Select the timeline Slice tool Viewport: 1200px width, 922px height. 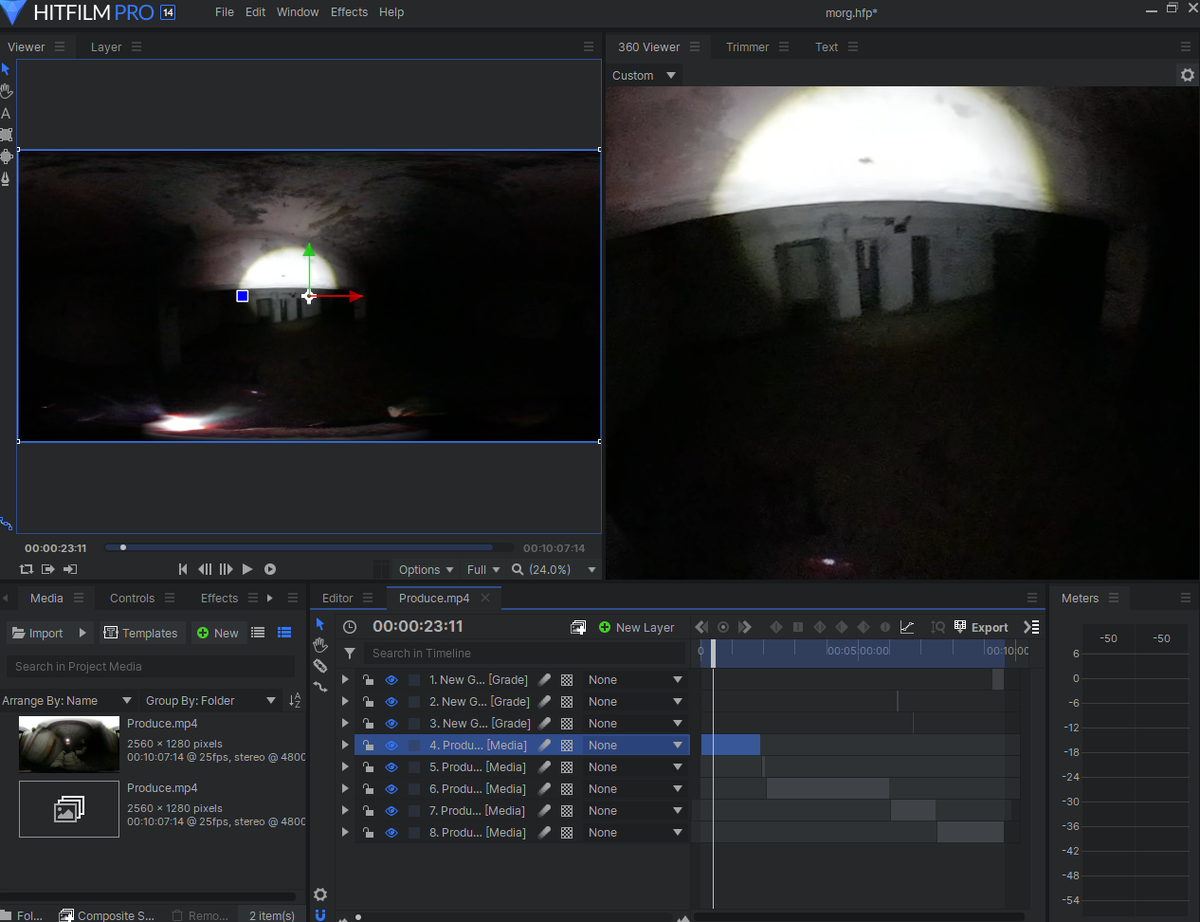point(320,666)
